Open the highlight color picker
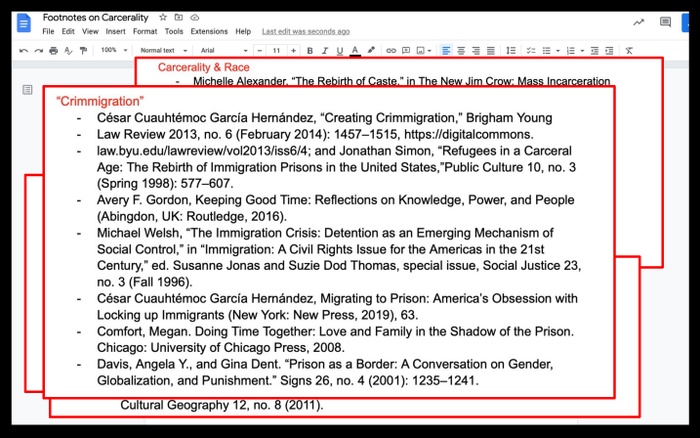The image size is (700, 438). [371, 50]
